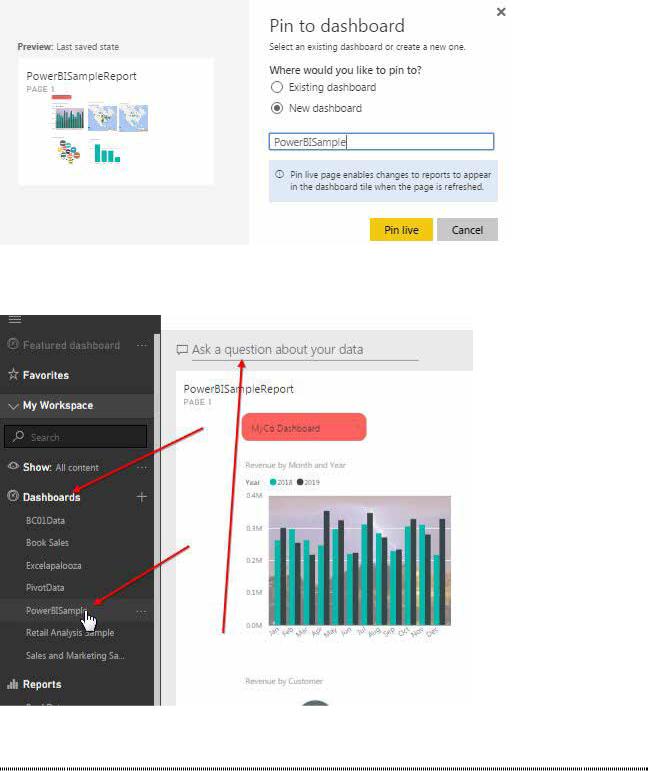The width and height of the screenshot is (648, 771).
Task: Click the Revenue by Customer chart title
Action: point(284,681)
